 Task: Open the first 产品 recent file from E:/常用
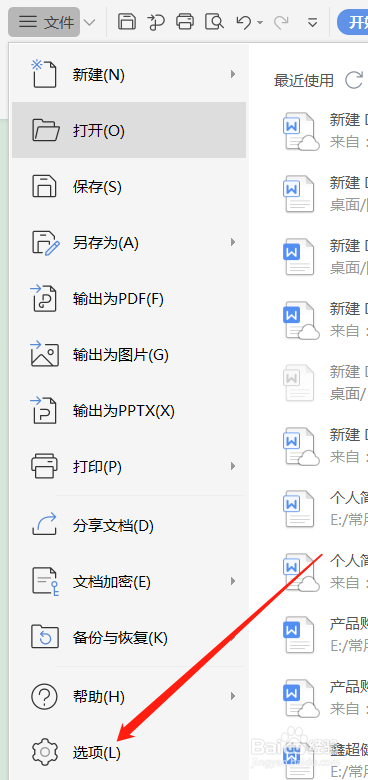pyautogui.click(x=325, y=634)
